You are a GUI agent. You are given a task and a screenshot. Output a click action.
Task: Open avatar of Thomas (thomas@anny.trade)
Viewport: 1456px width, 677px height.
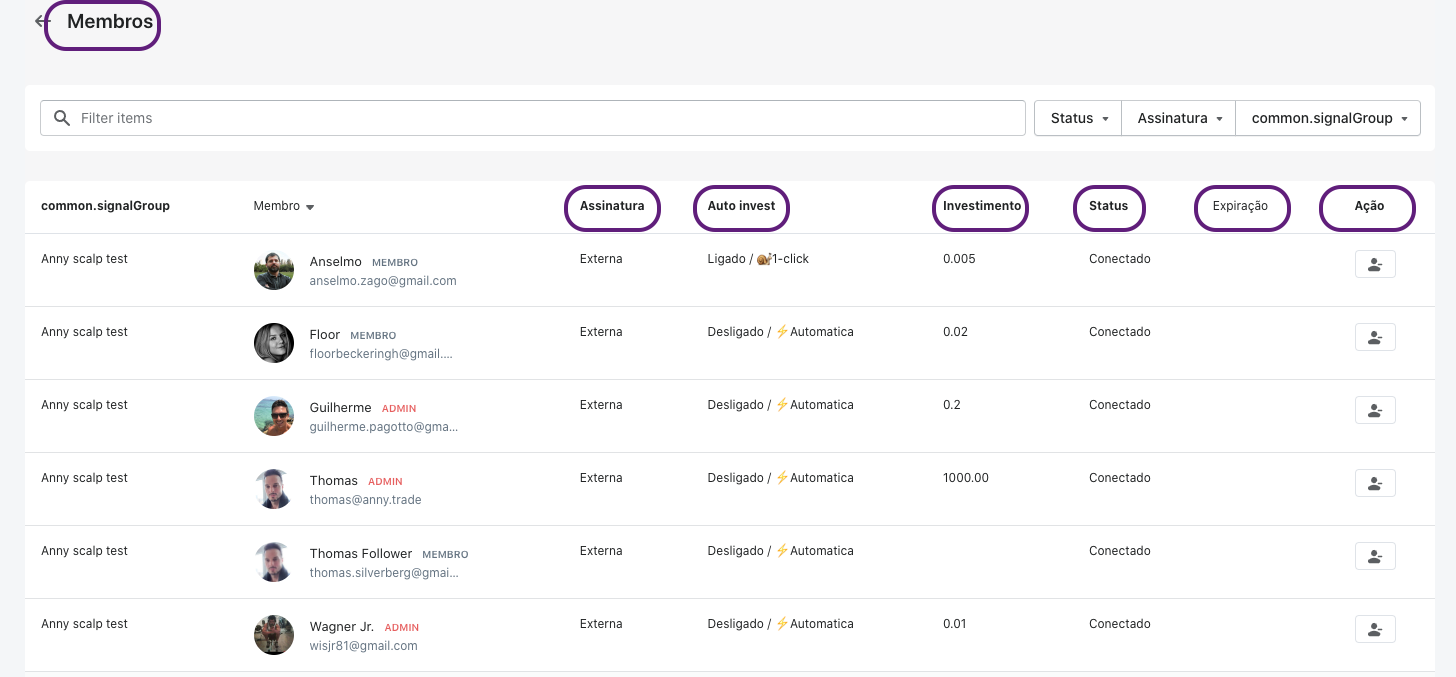(x=274, y=489)
